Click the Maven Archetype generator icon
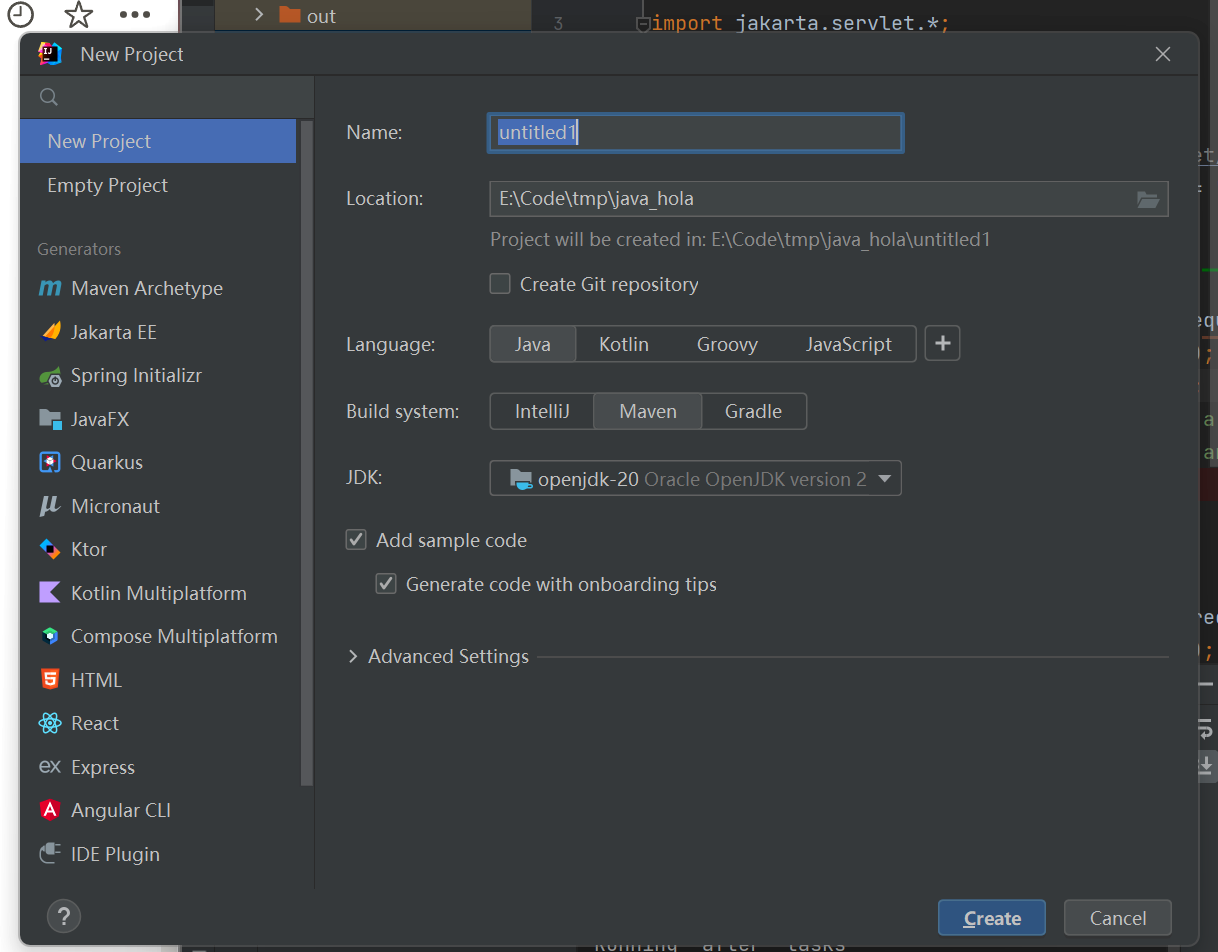Viewport: 1218px width, 952px height. point(50,289)
